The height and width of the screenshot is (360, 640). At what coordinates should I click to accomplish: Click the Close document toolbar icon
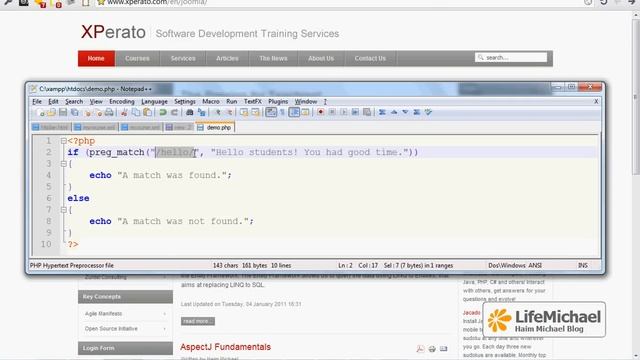(x=87, y=112)
